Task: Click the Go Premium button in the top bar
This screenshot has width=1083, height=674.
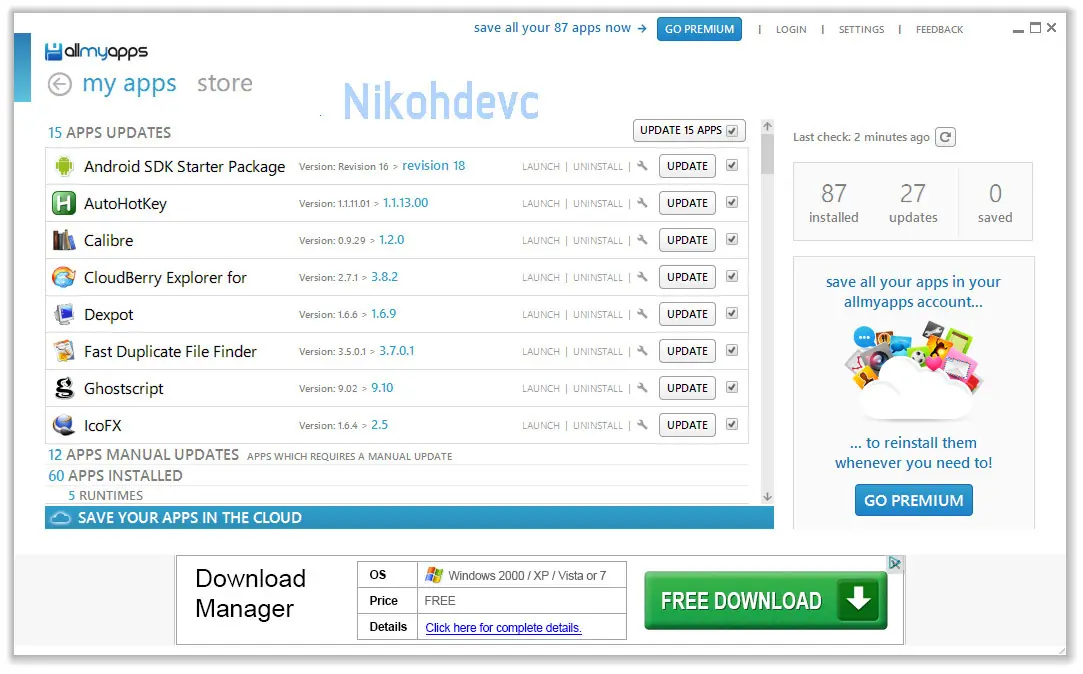Action: pyautogui.click(x=699, y=29)
